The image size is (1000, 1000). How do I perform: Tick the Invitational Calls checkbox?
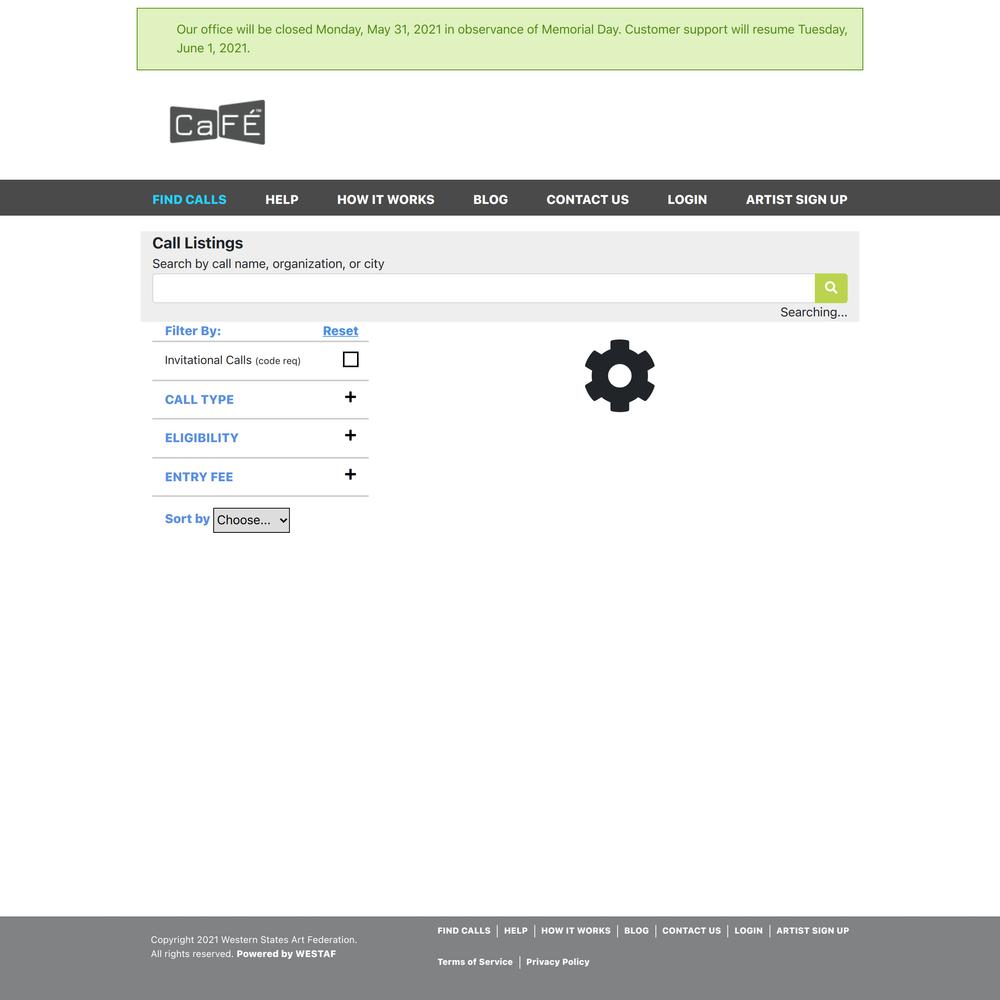(x=351, y=359)
